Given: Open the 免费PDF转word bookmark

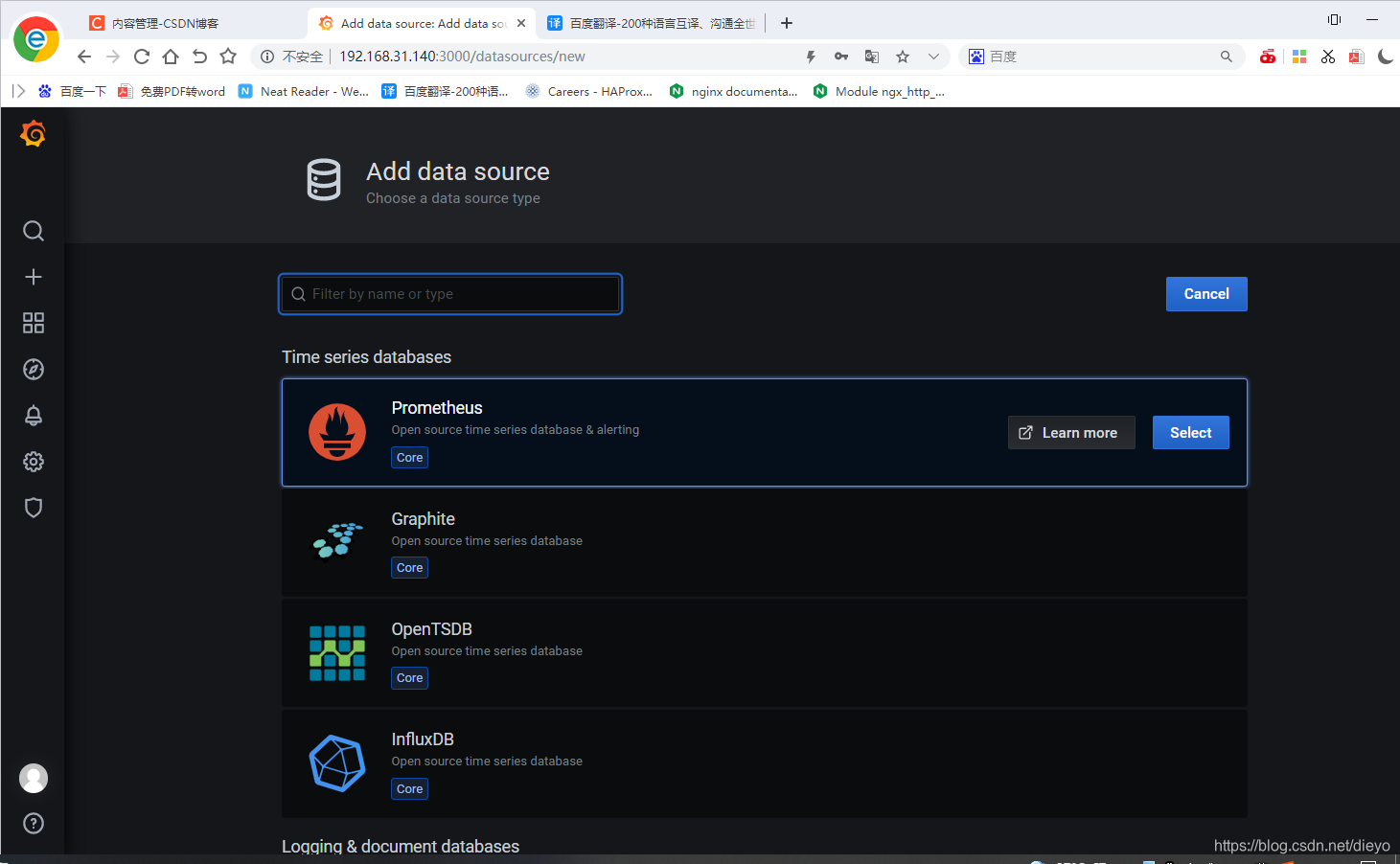Looking at the screenshot, I should click(x=172, y=91).
